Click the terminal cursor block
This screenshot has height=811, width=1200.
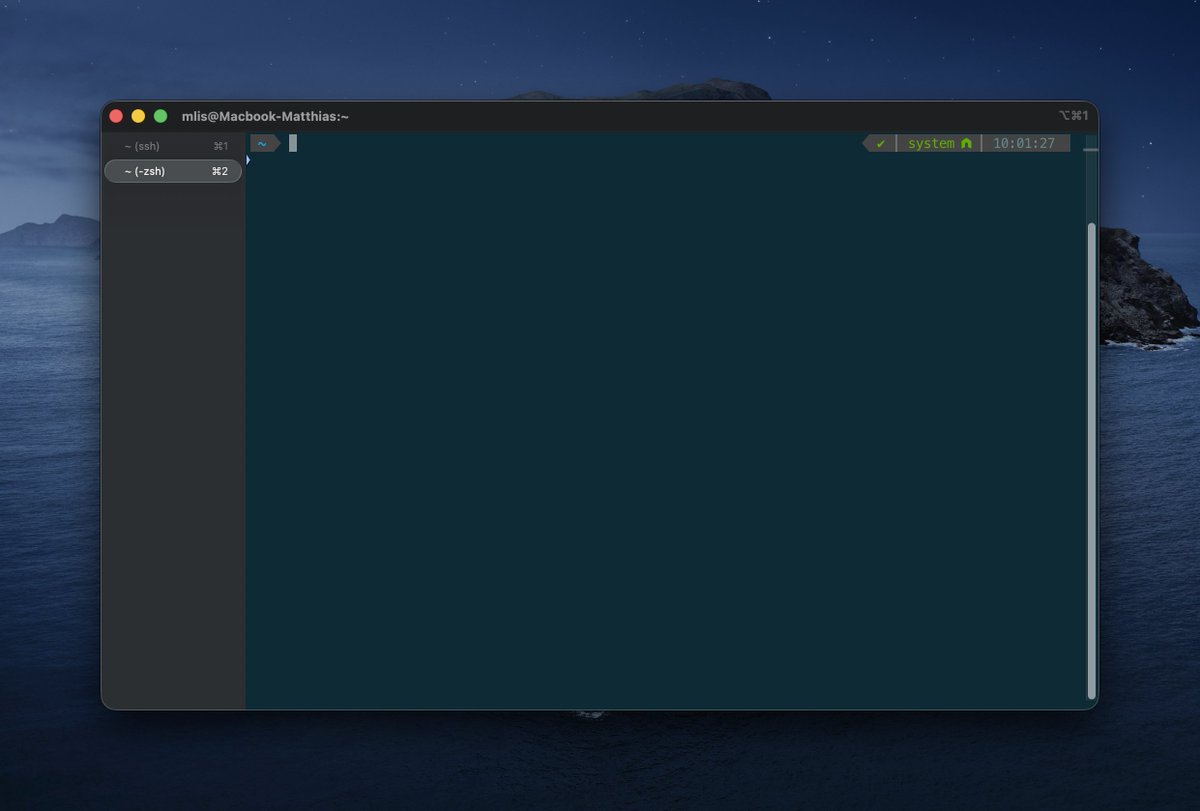293,143
